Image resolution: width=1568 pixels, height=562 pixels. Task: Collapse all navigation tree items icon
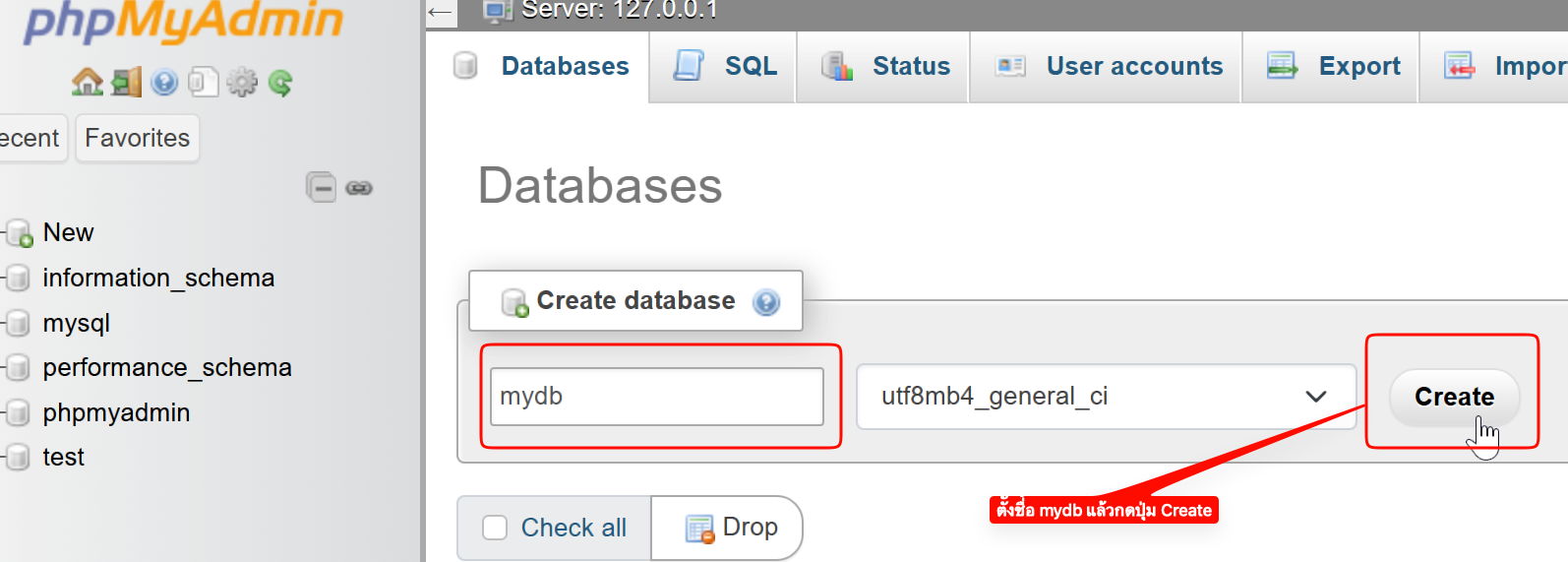pyautogui.click(x=321, y=187)
